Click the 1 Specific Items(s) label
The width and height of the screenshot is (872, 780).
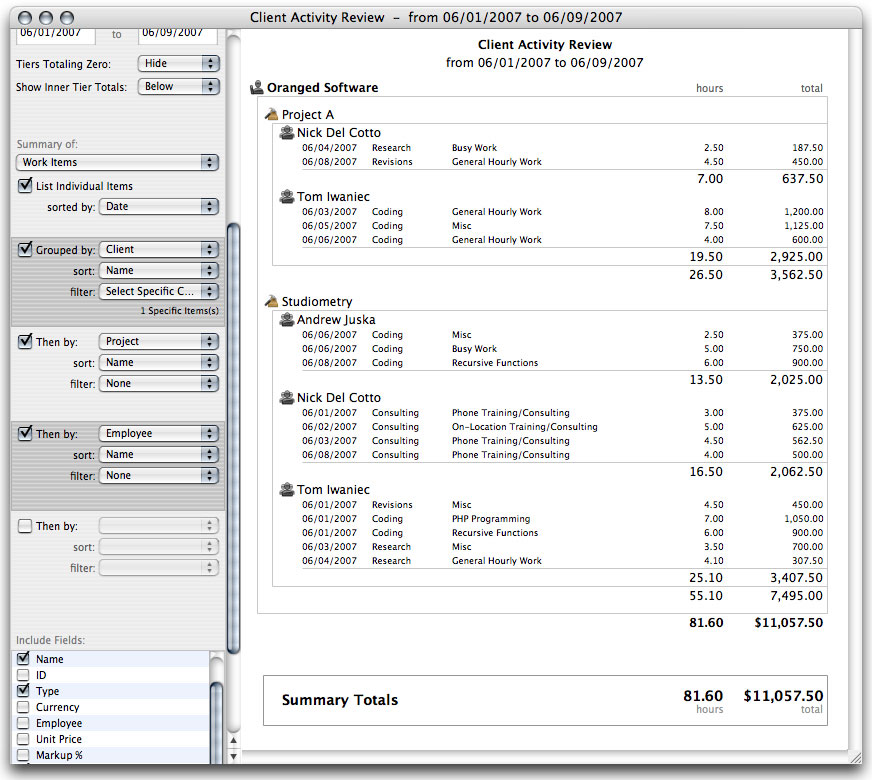click(180, 311)
